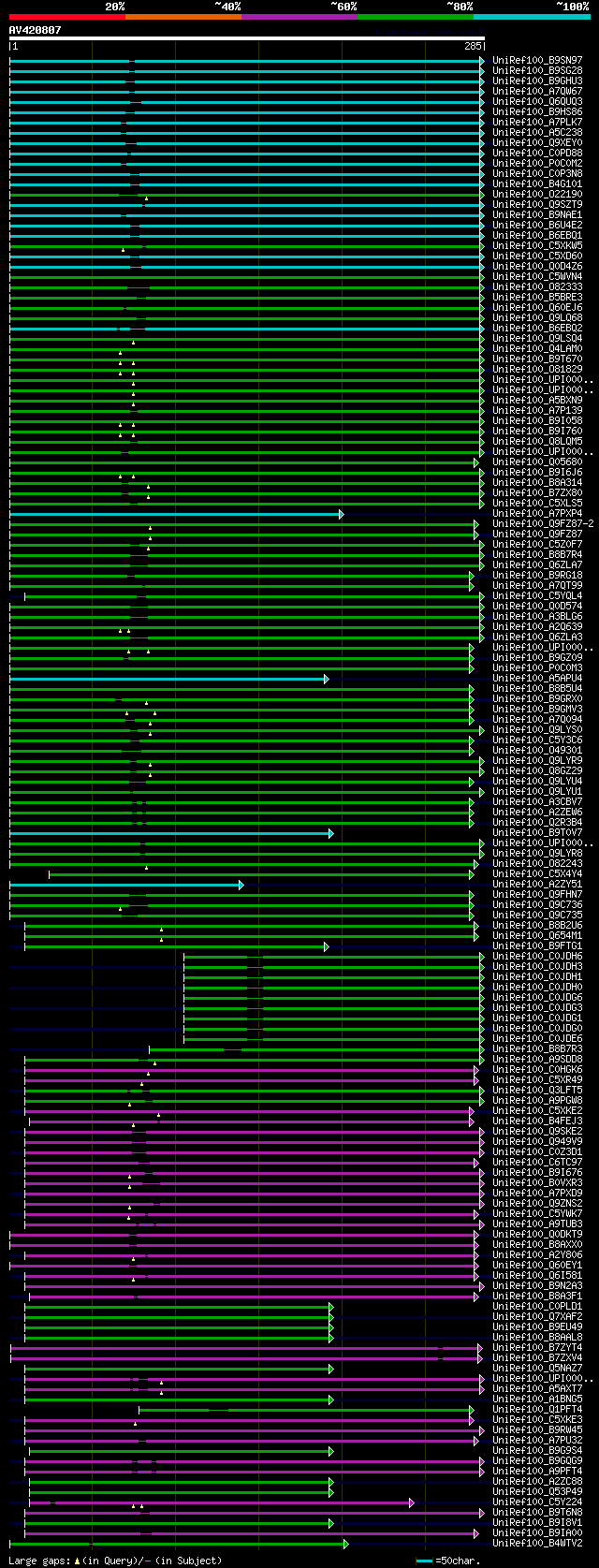The image size is (599, 1568).
Task: Click the orange ~40% identity legend segment
Action: [183, 16]
